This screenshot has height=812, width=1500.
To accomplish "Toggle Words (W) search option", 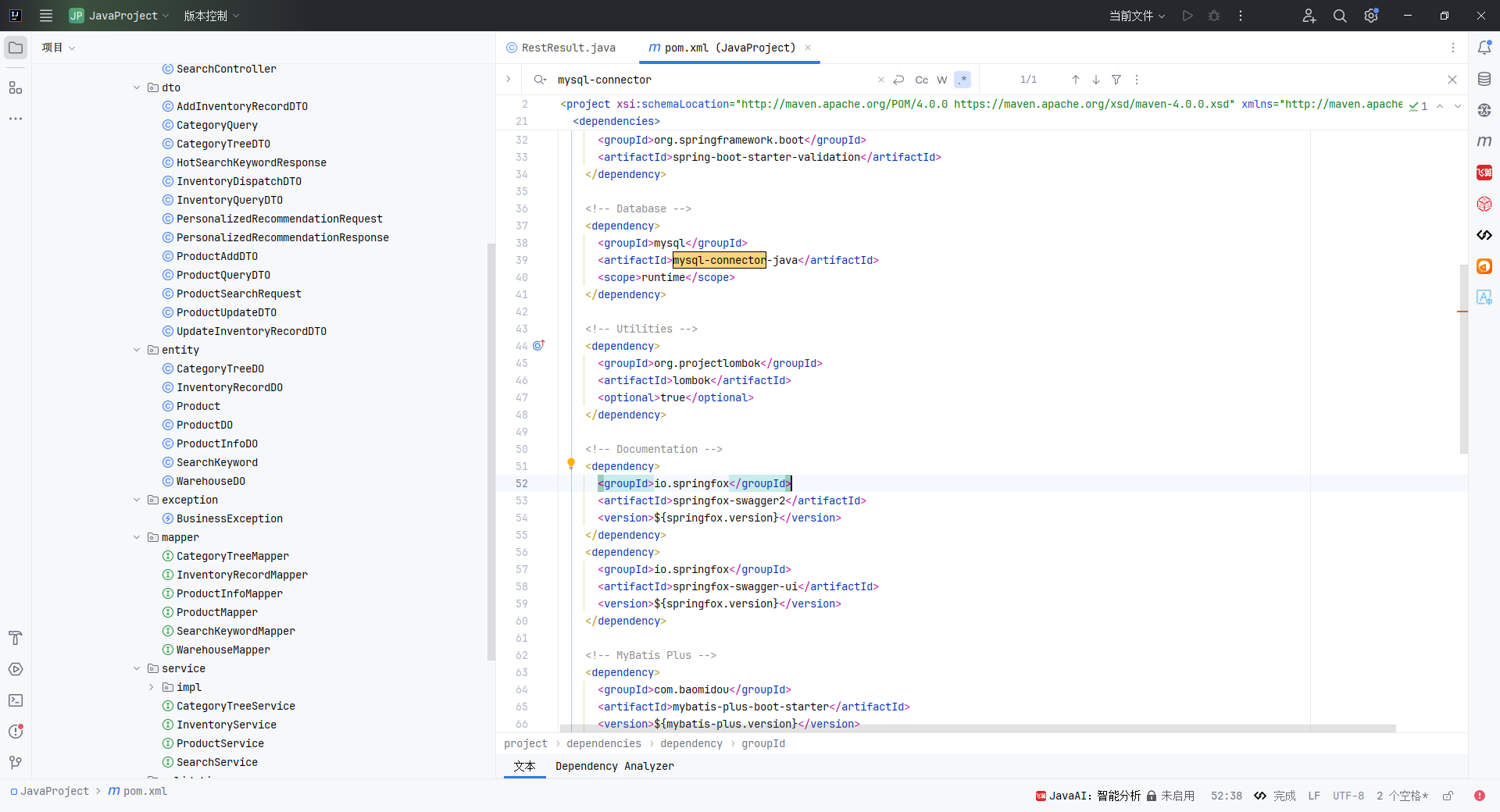I will pyautogui.click(x=942, y=80).
